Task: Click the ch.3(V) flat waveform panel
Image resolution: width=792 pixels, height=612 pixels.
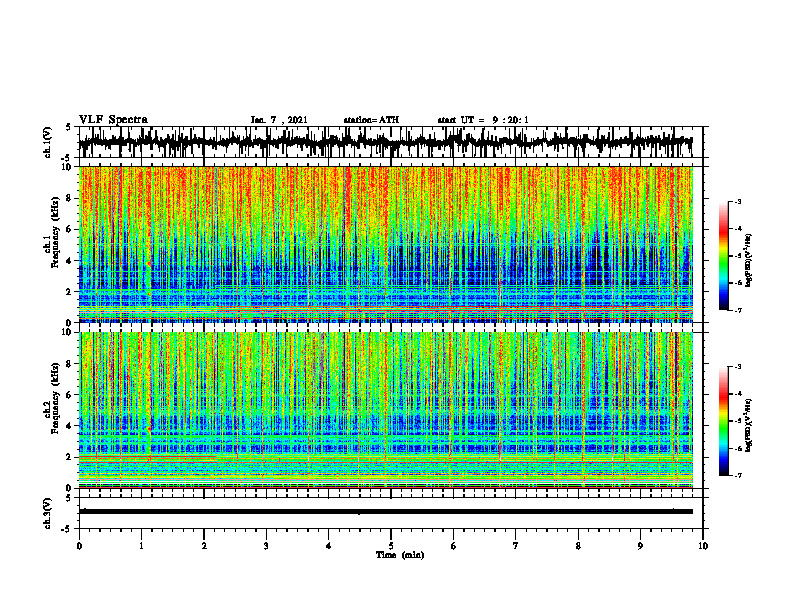Action: click(x=390, y=513)
